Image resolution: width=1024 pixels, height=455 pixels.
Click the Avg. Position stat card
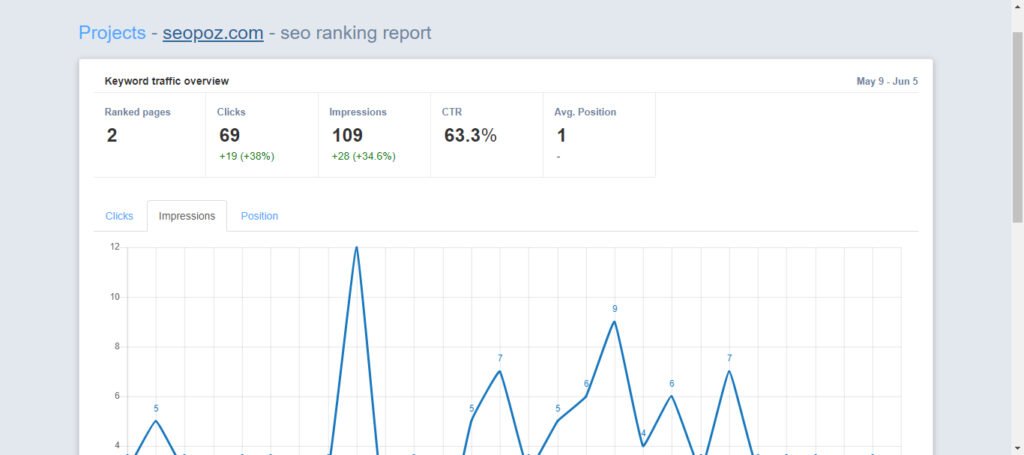point(598,135)
